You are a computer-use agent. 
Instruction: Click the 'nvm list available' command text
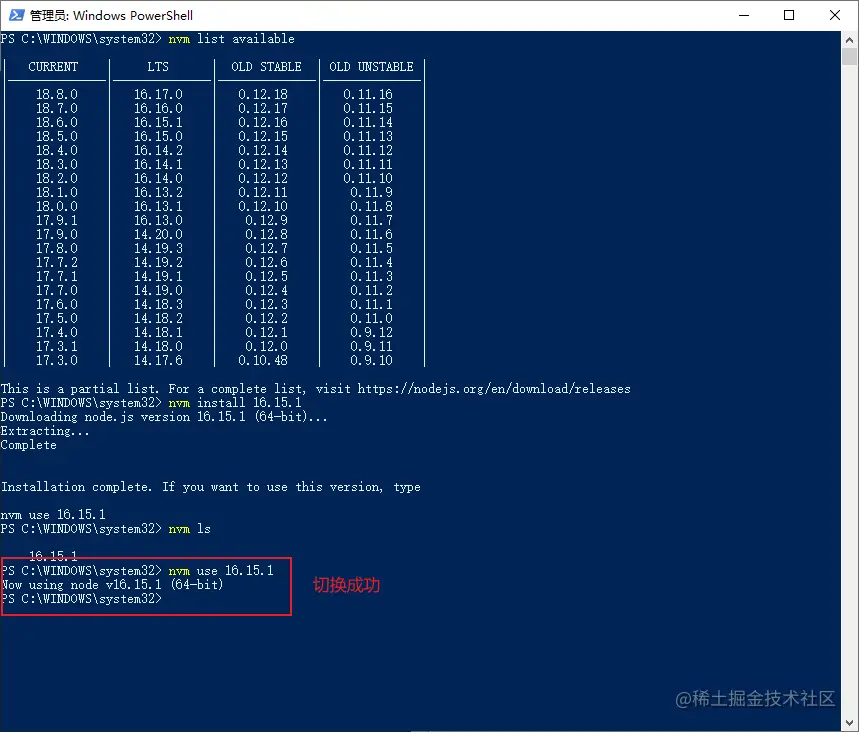231,39
